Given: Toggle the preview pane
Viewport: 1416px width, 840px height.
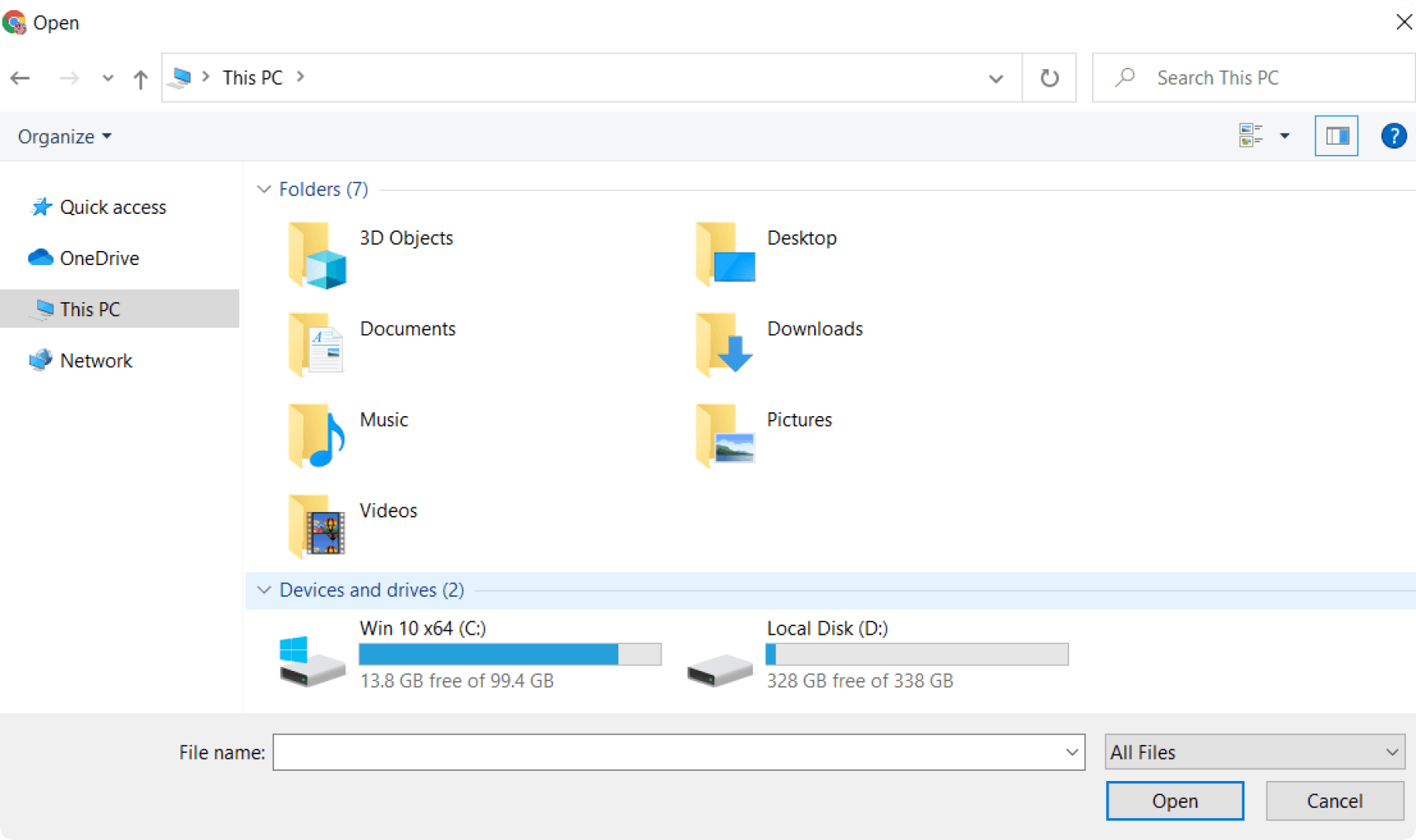Looking at the screenshot, I should (x=1336, y=135).
